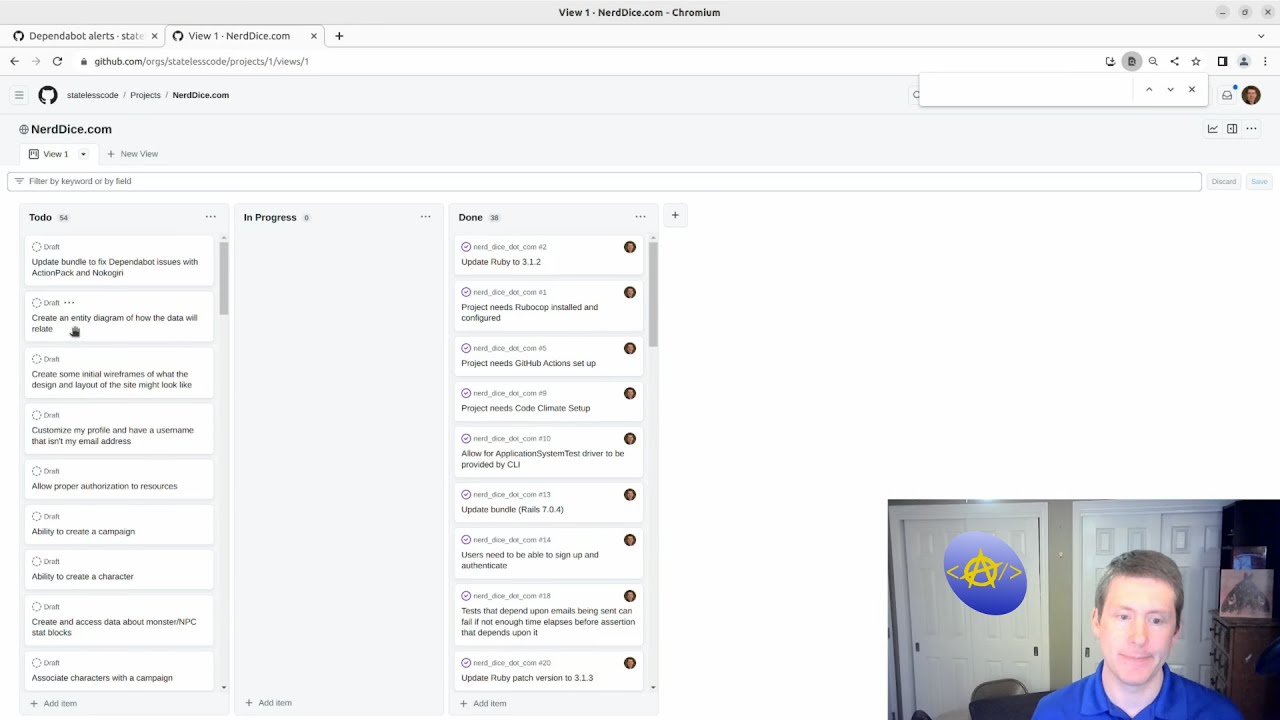Click the Save button

1259,181
